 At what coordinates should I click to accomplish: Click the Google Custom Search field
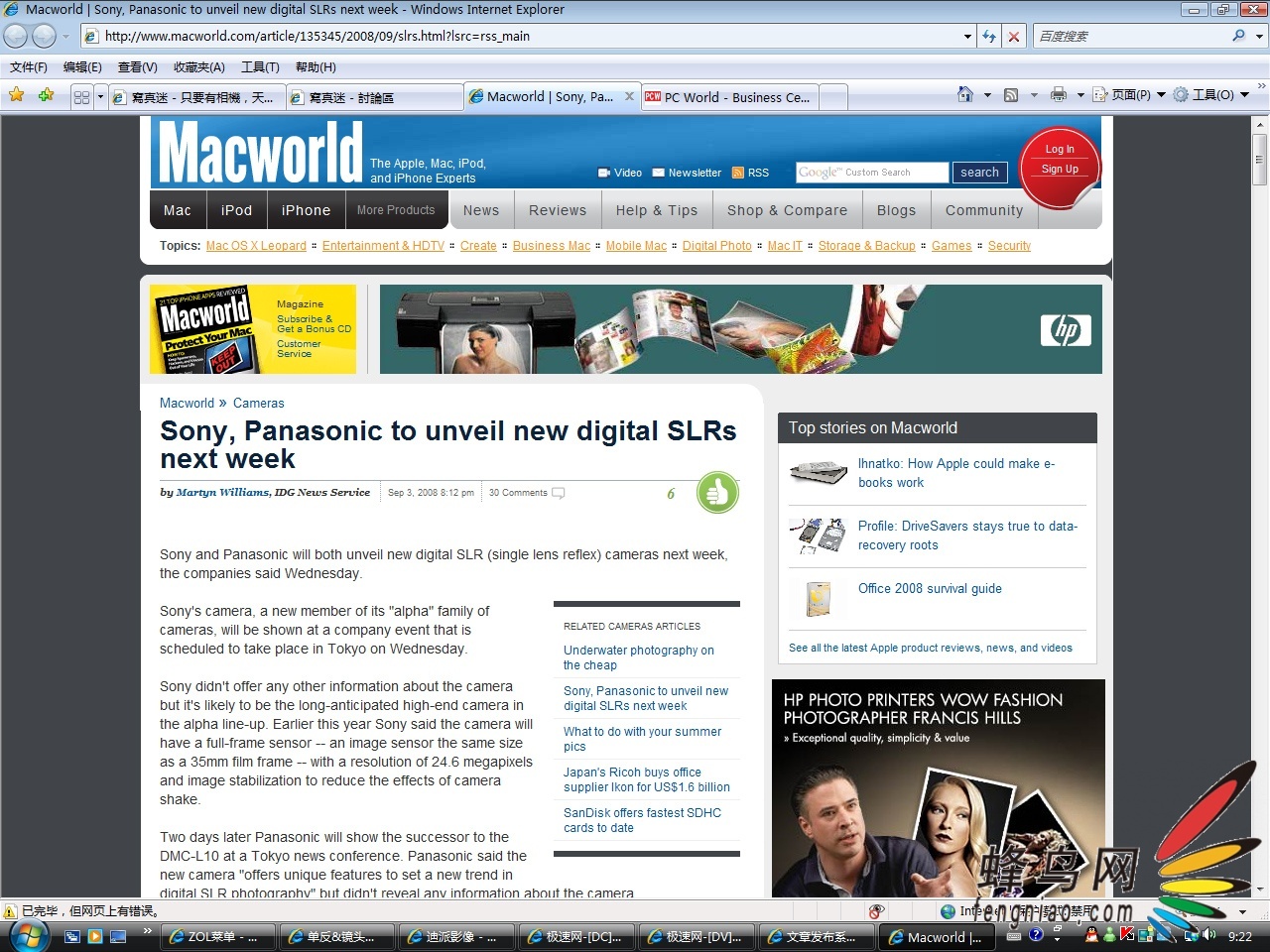tap(872, 173)
